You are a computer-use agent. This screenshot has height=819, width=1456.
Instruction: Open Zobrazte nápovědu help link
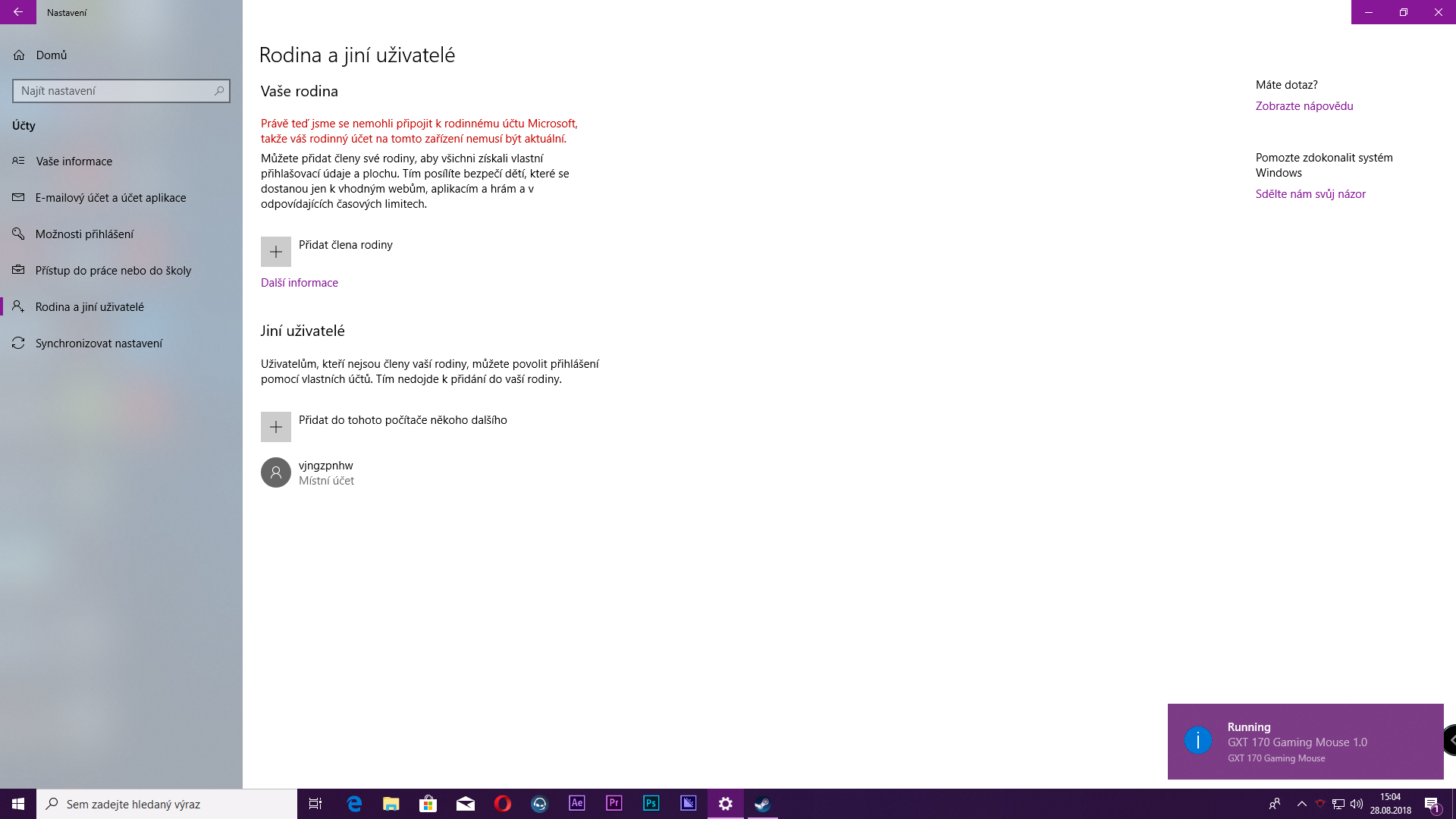tap(1304, 106)
